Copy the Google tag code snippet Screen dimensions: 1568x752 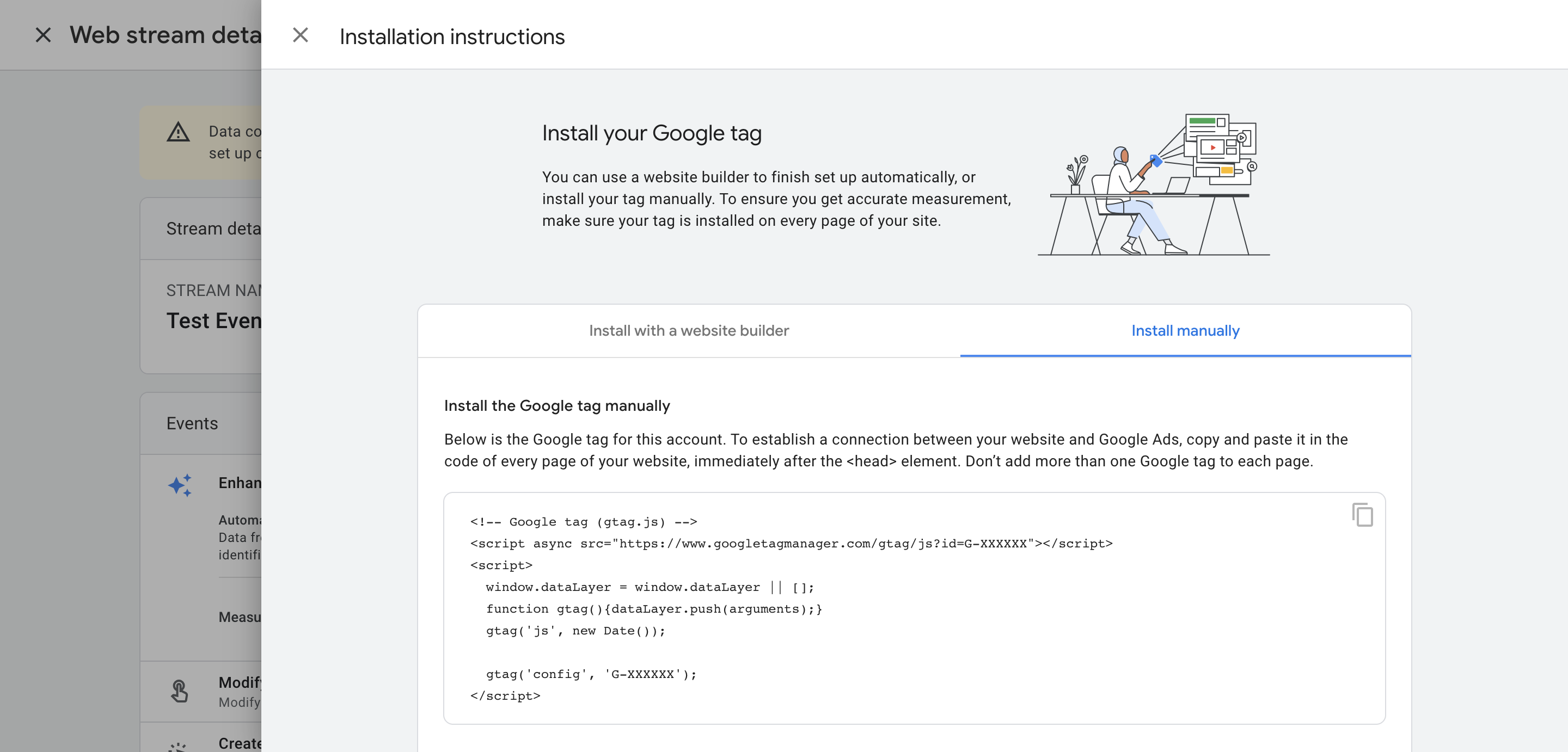click(1362, 515)
